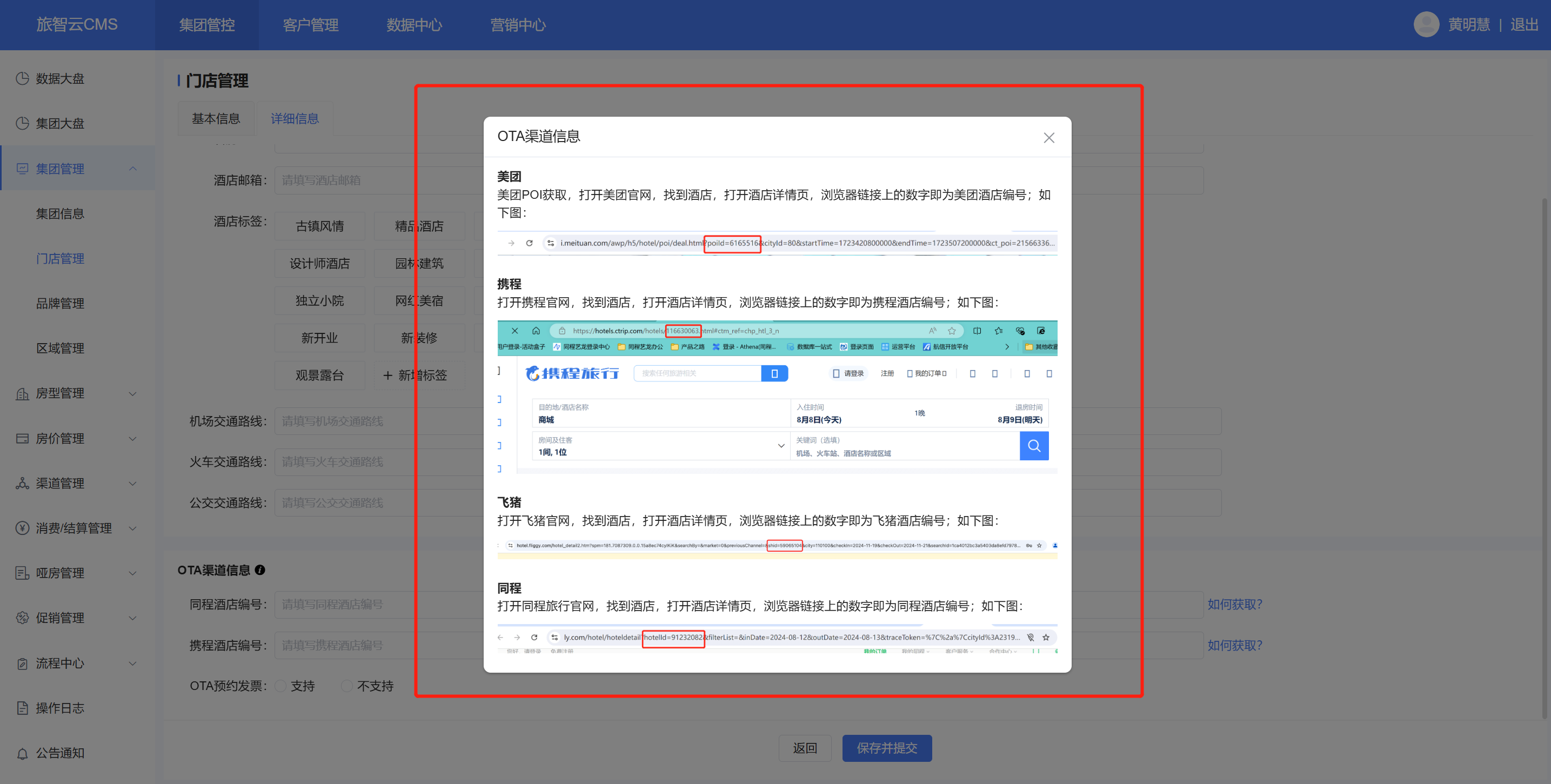Switch to the 详细信息 tab
The width and height of the screenshot is (1551, 784).
click(295, 119)
